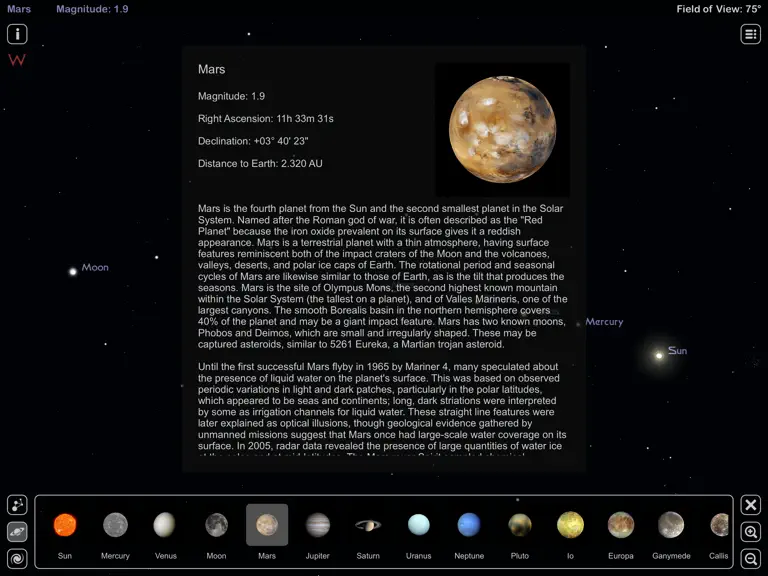The width and height of the screenshot is (768, 576).
Task: Select the constellations category icon
Action: point(17,505)
